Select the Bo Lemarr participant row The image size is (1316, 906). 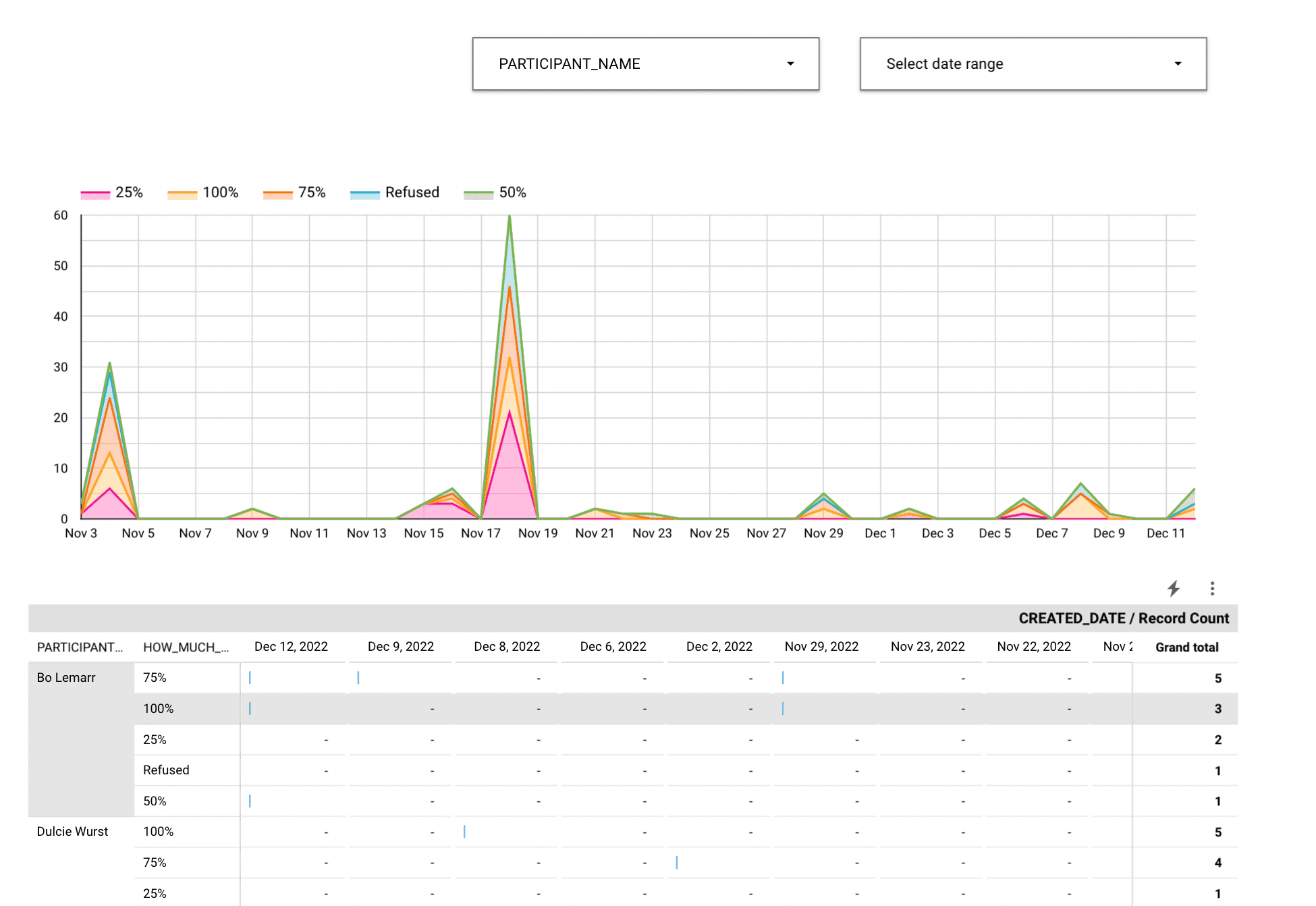pos(66,677)
